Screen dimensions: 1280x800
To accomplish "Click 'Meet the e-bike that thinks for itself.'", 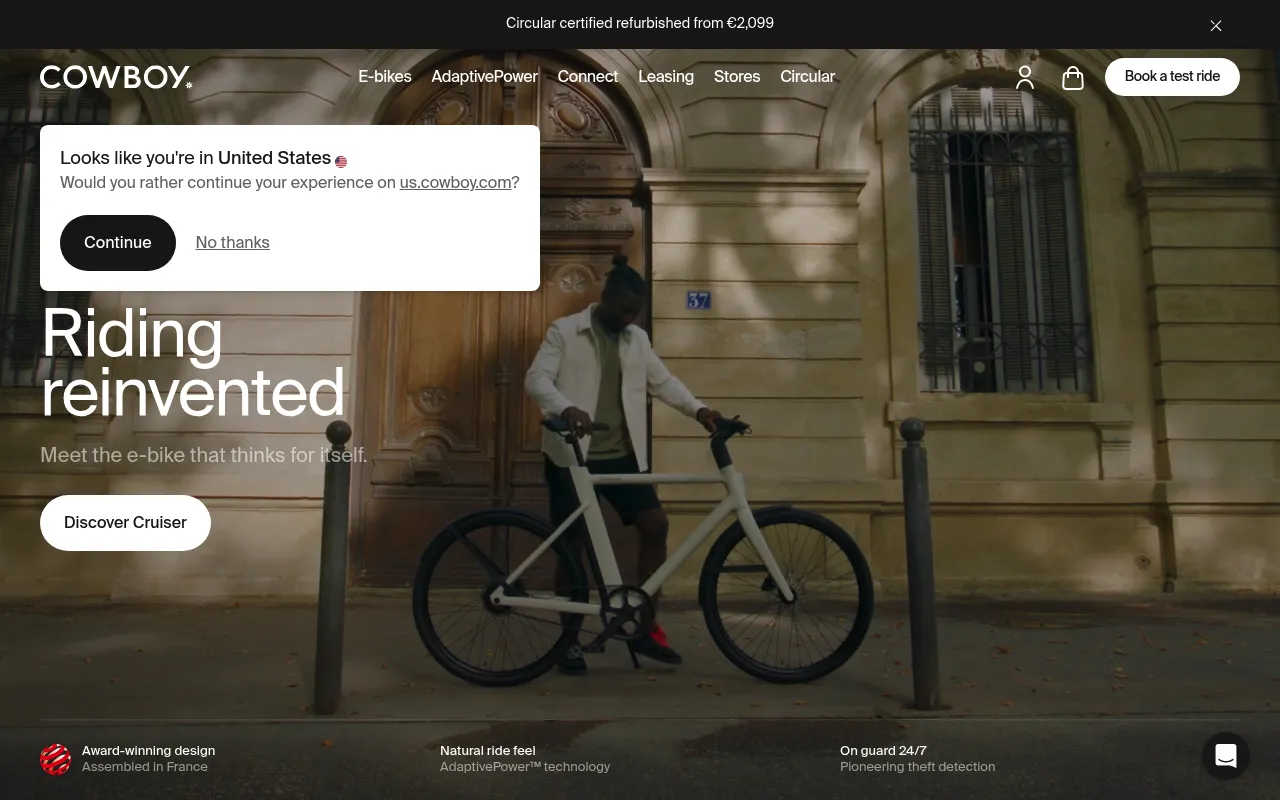I will pos(204,455).
